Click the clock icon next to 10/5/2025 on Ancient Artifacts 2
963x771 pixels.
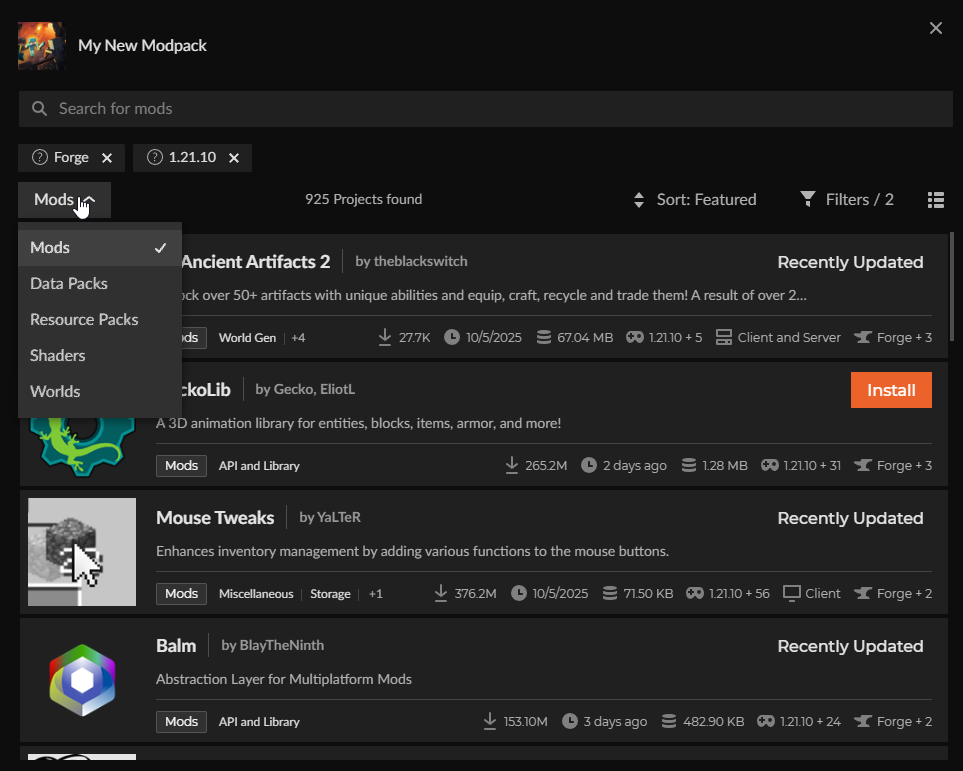pyautogui.click(x=452, y=337)
